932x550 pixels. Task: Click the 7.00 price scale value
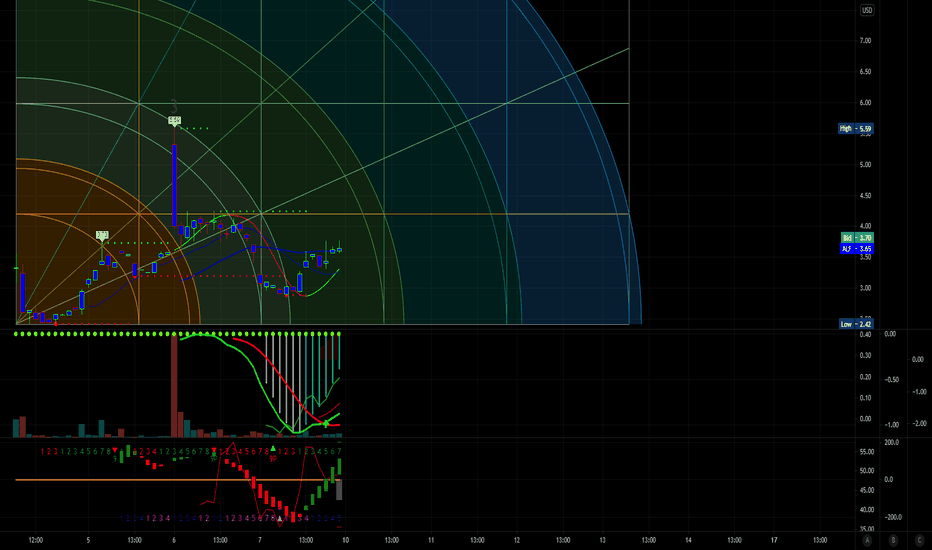coord(865,40)
